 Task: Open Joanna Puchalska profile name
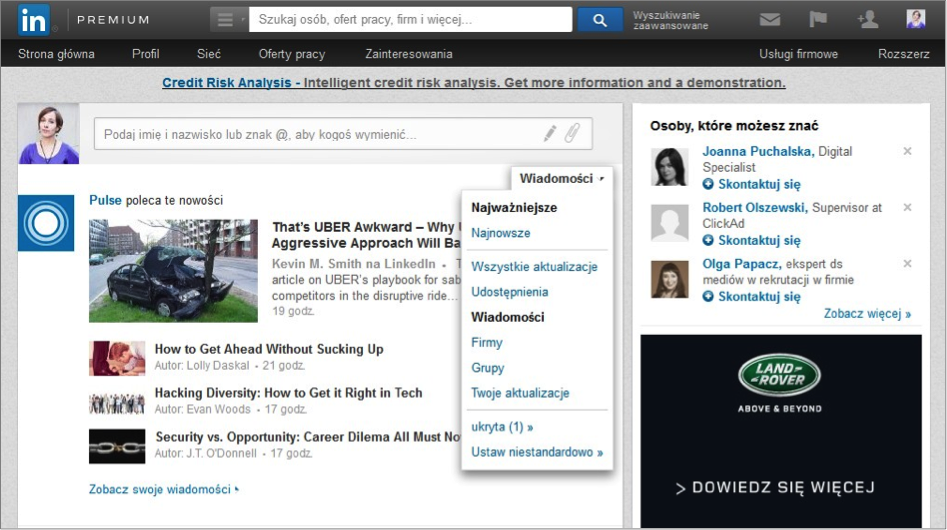click(x=758, y=152)
